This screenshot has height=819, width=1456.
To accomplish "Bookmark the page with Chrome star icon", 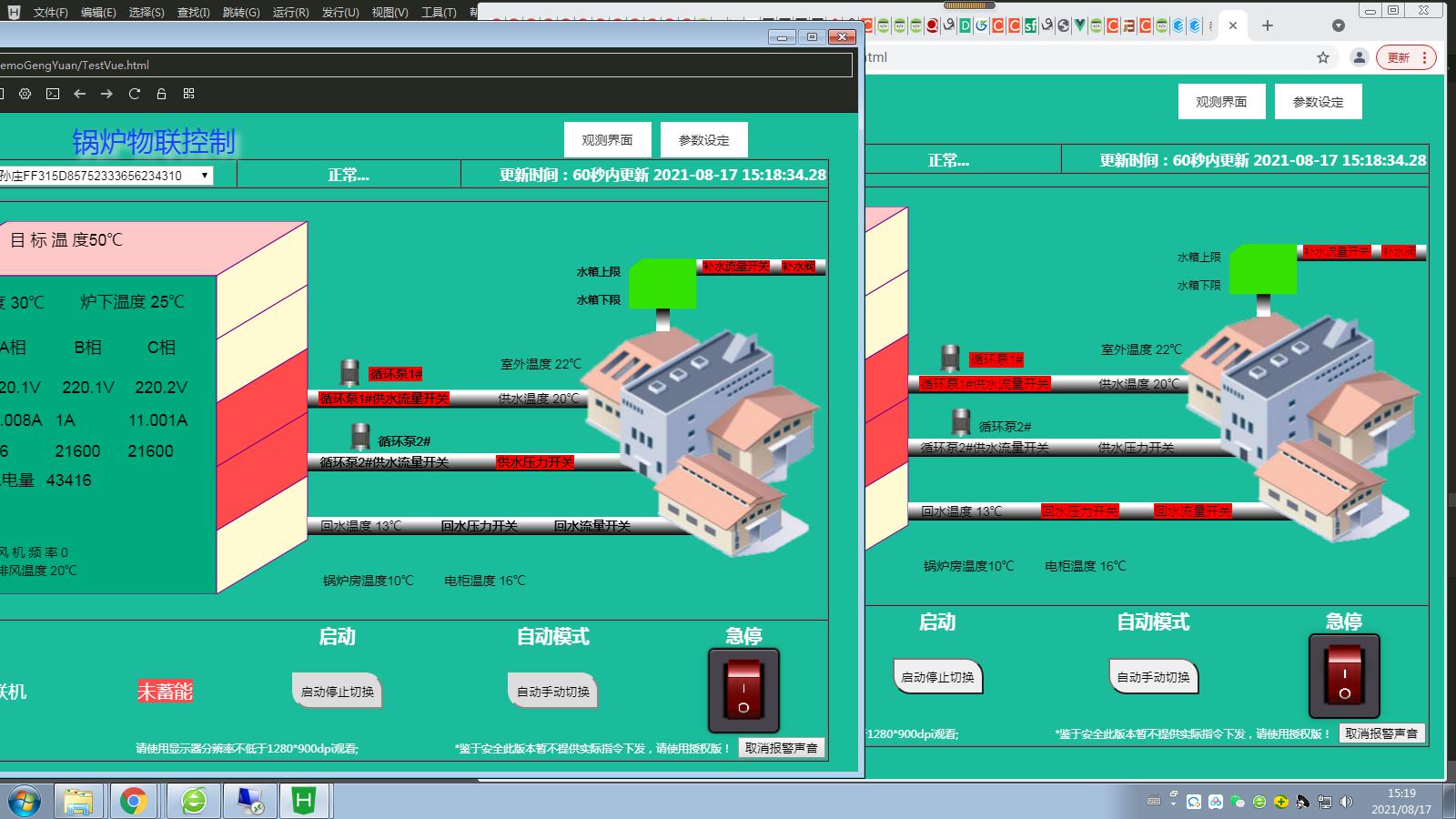I will pos(1323,57).
